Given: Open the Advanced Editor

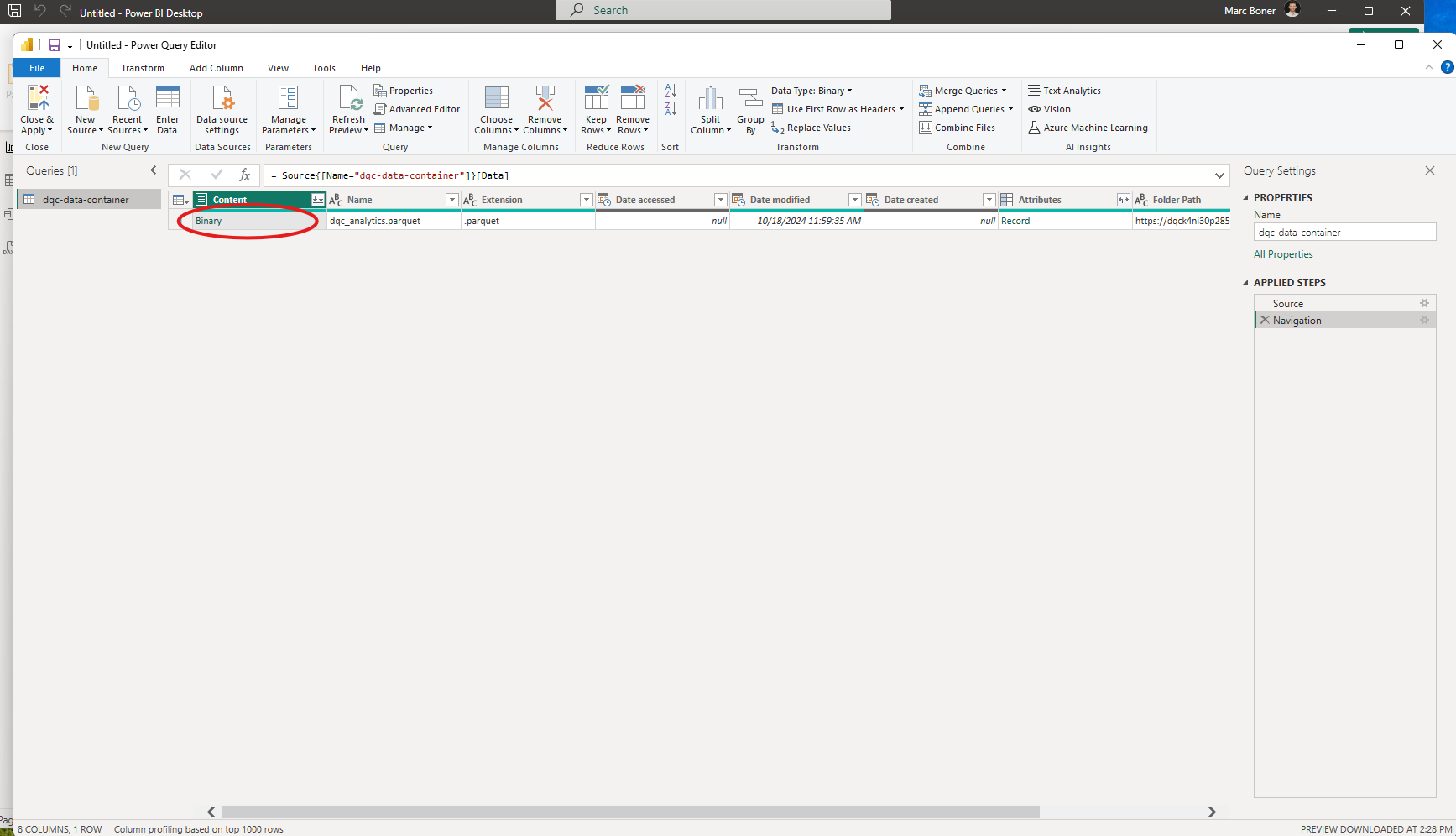Looking at the screenshot, I should (x=417, y=109).
